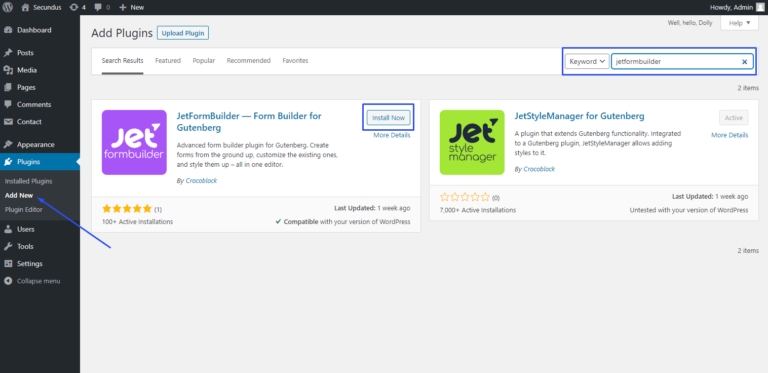Click the Users person icon

pyautogui.click(x=8, y=229)
